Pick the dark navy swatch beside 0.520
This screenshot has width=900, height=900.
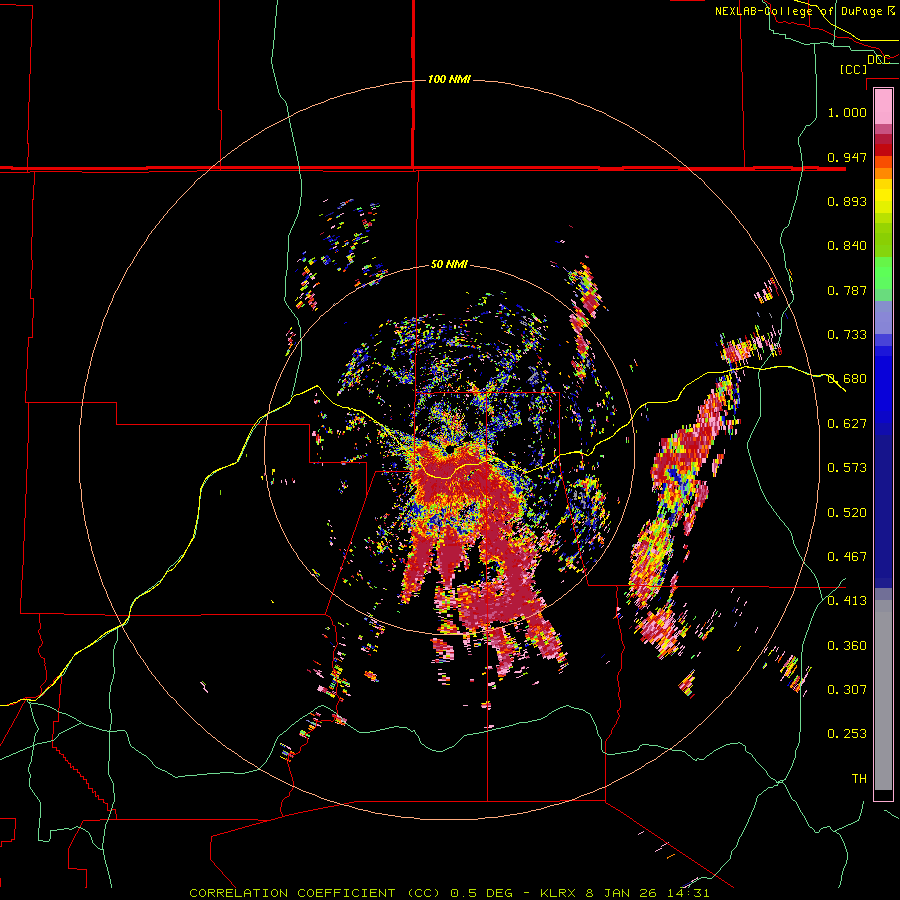883,511
